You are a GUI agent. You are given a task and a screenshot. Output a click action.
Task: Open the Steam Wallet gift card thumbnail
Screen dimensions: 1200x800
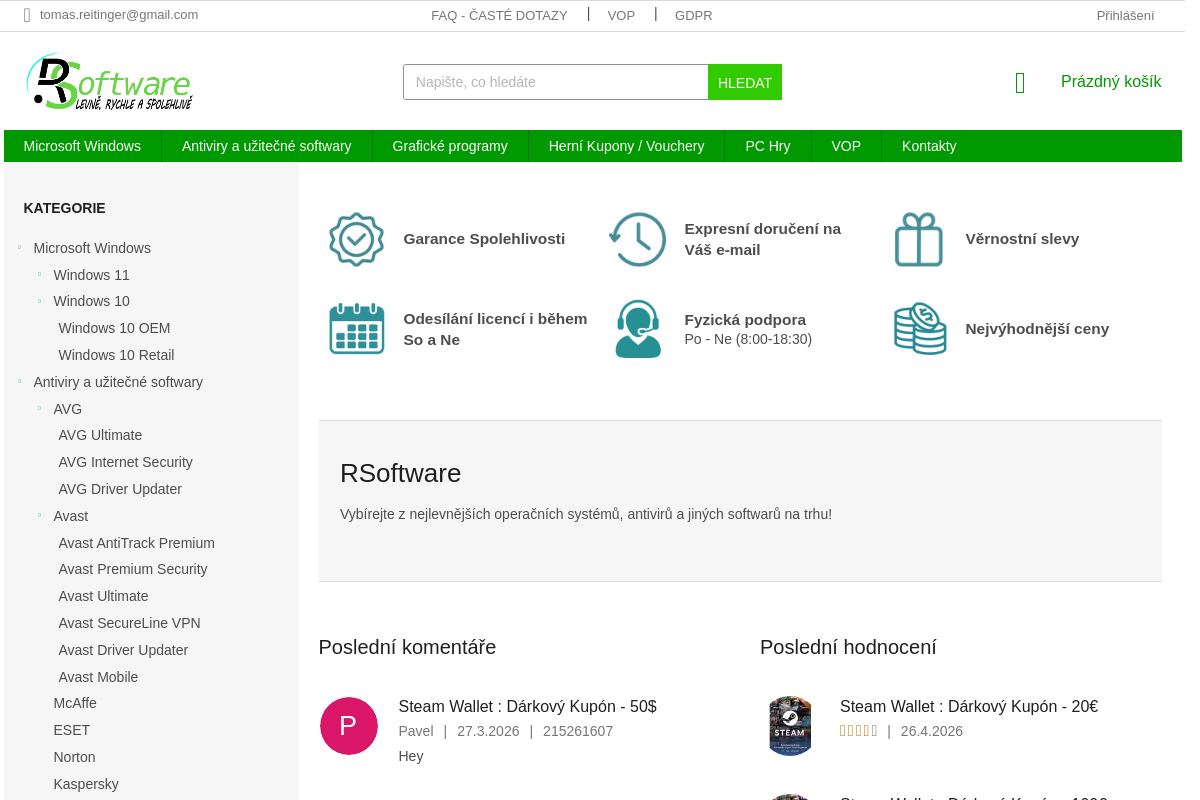(789, 725)
